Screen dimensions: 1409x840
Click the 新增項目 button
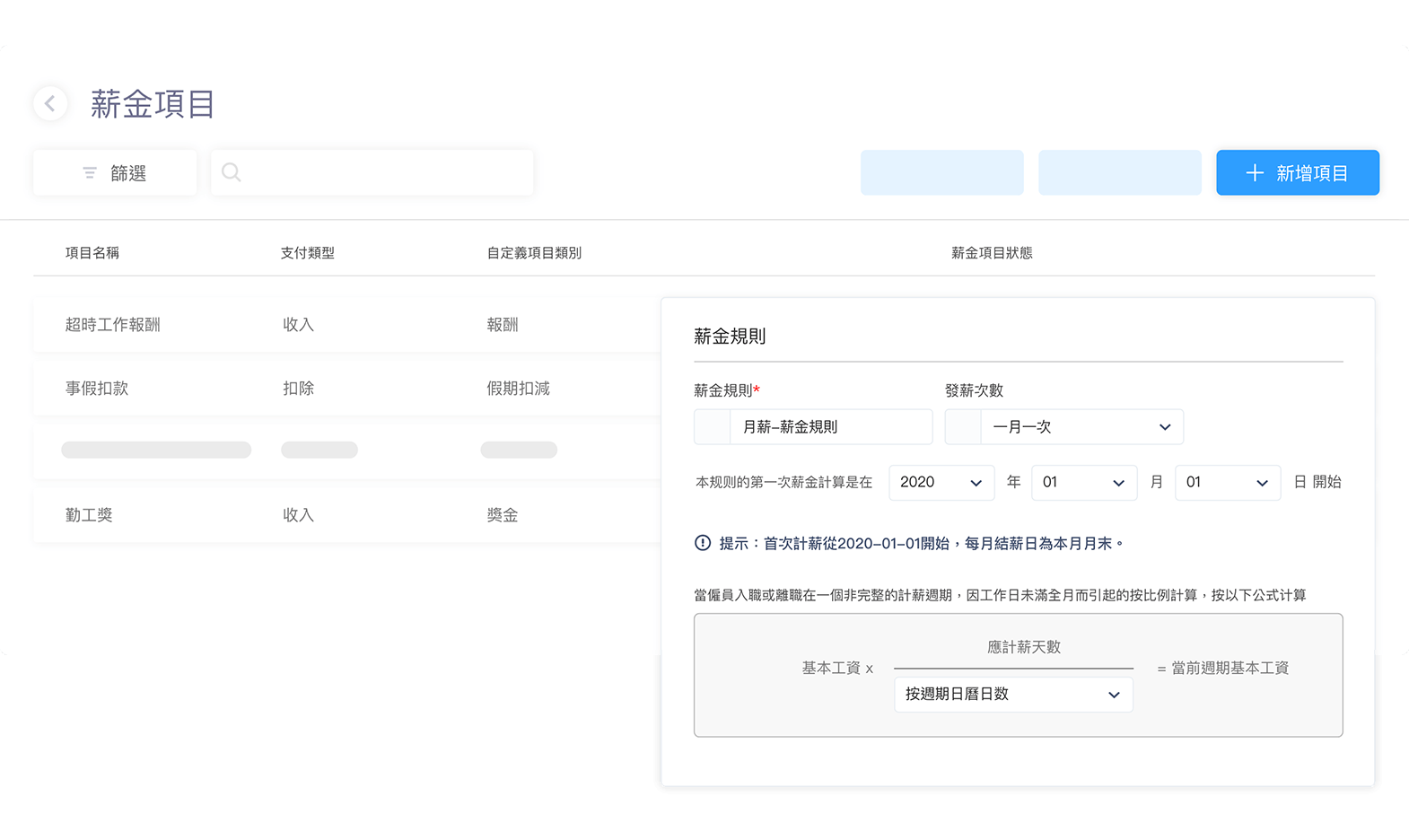(x=1297, y=172)
